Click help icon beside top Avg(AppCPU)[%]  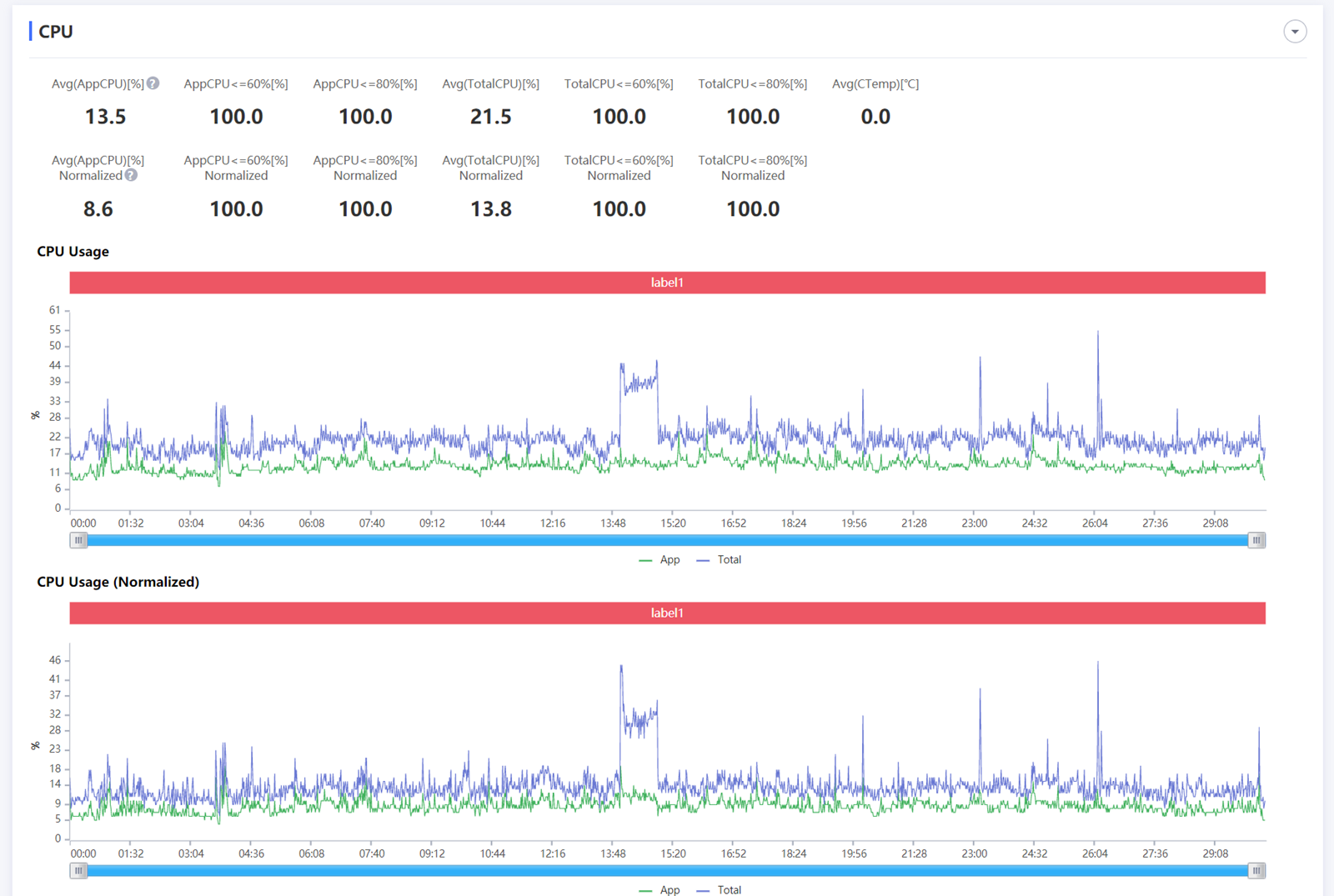coord(153,83)
